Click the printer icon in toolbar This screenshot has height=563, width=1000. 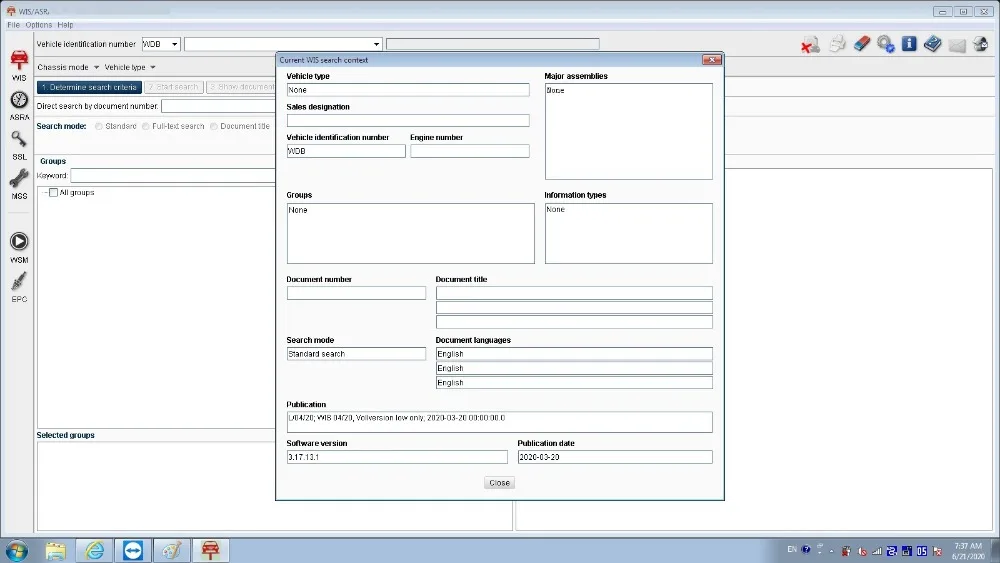point(837,44)
